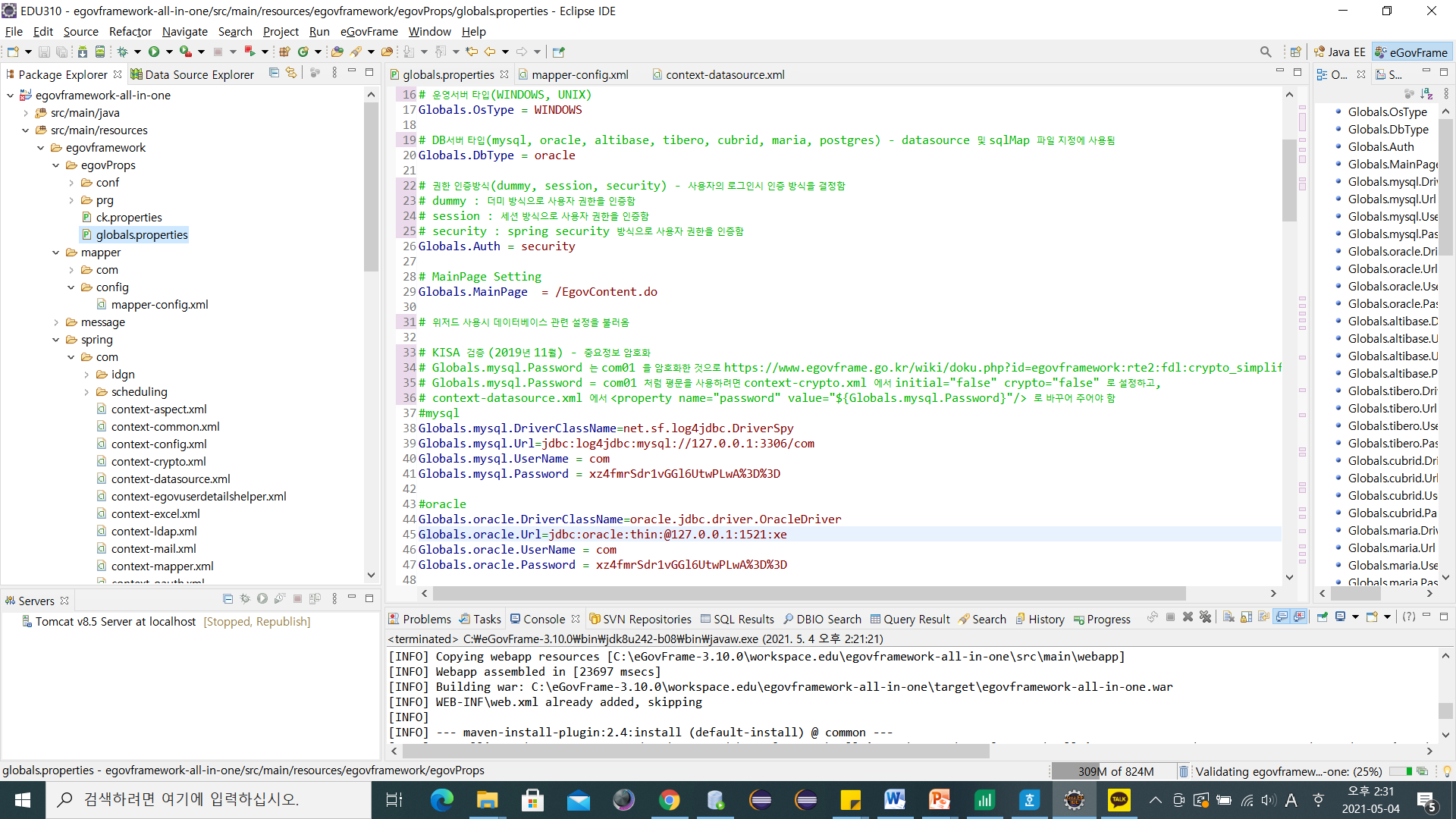This screenshot has width=1456, height=819.
Task: Expand the conf folder
Action: [x=71, y=183]
